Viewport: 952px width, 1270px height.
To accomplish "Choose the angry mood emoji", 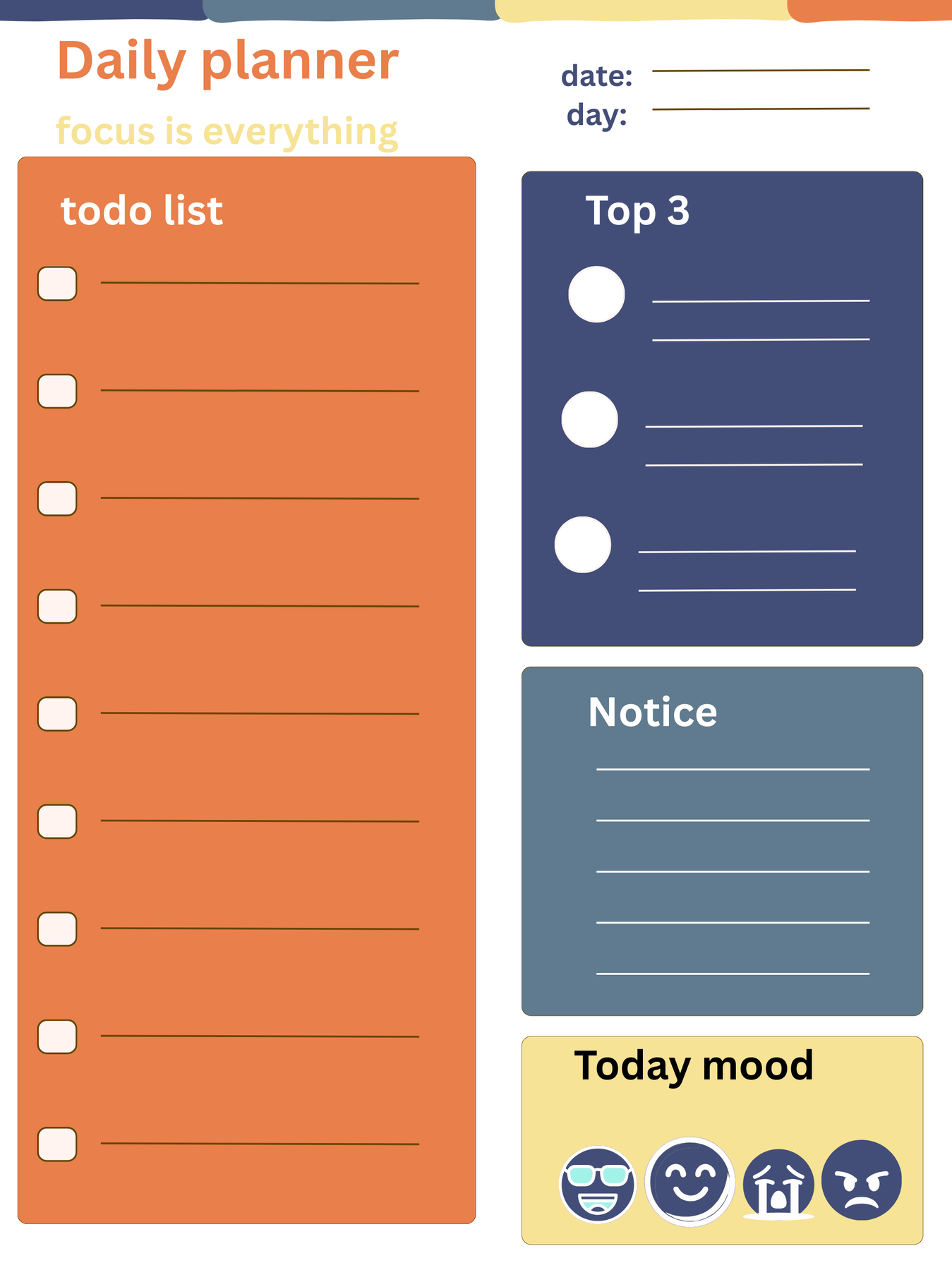I will (861, 1180).
